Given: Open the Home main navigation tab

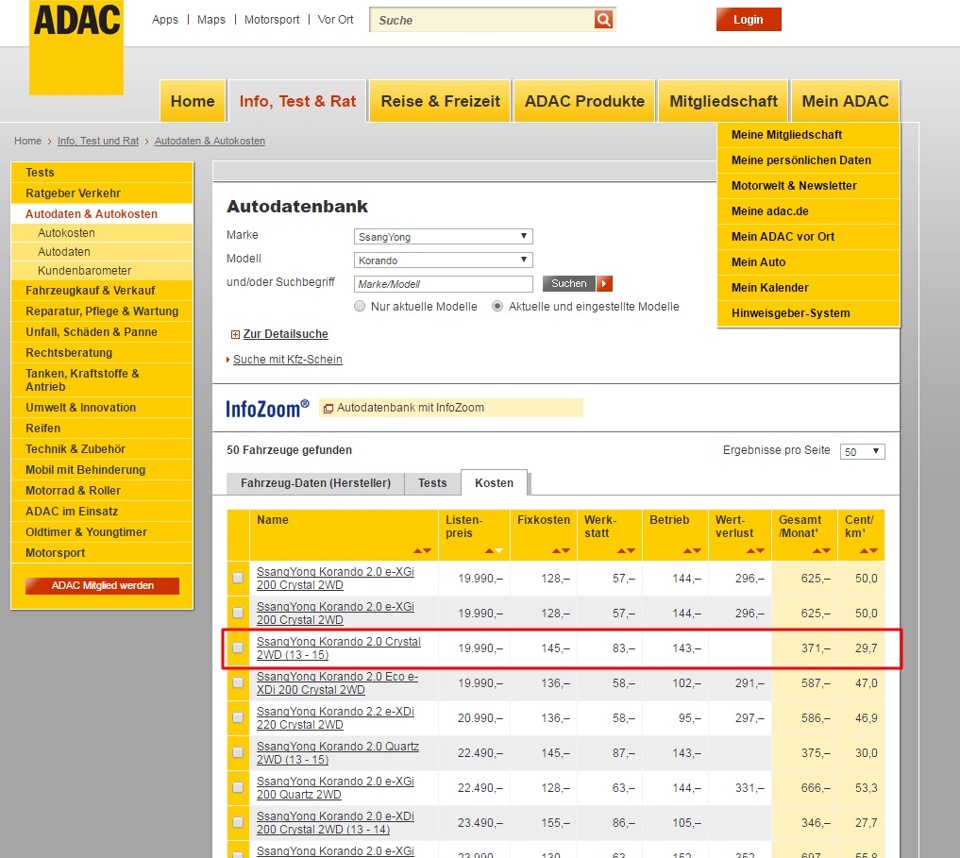Looking at the screenshot, I should click(x=193, y=101).
